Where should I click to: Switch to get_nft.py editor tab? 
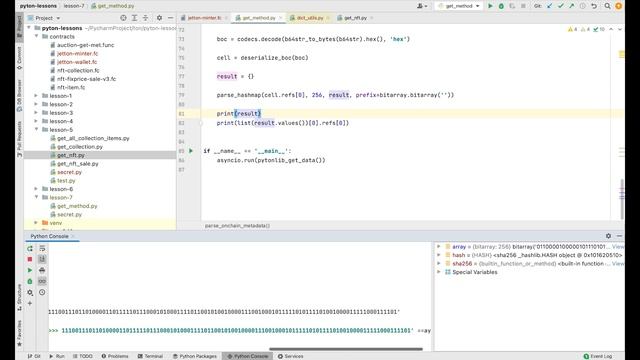click(x=355, y=18)
